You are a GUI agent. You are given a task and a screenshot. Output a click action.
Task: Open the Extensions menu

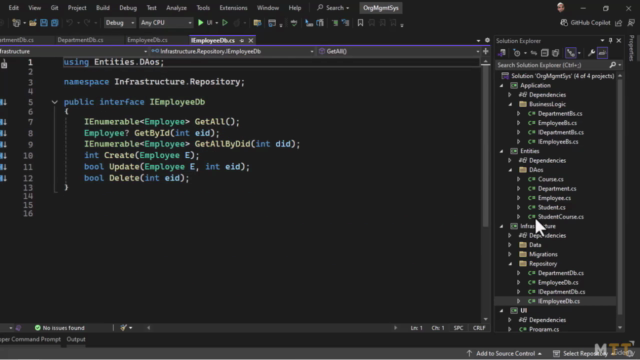click(233, 8)
